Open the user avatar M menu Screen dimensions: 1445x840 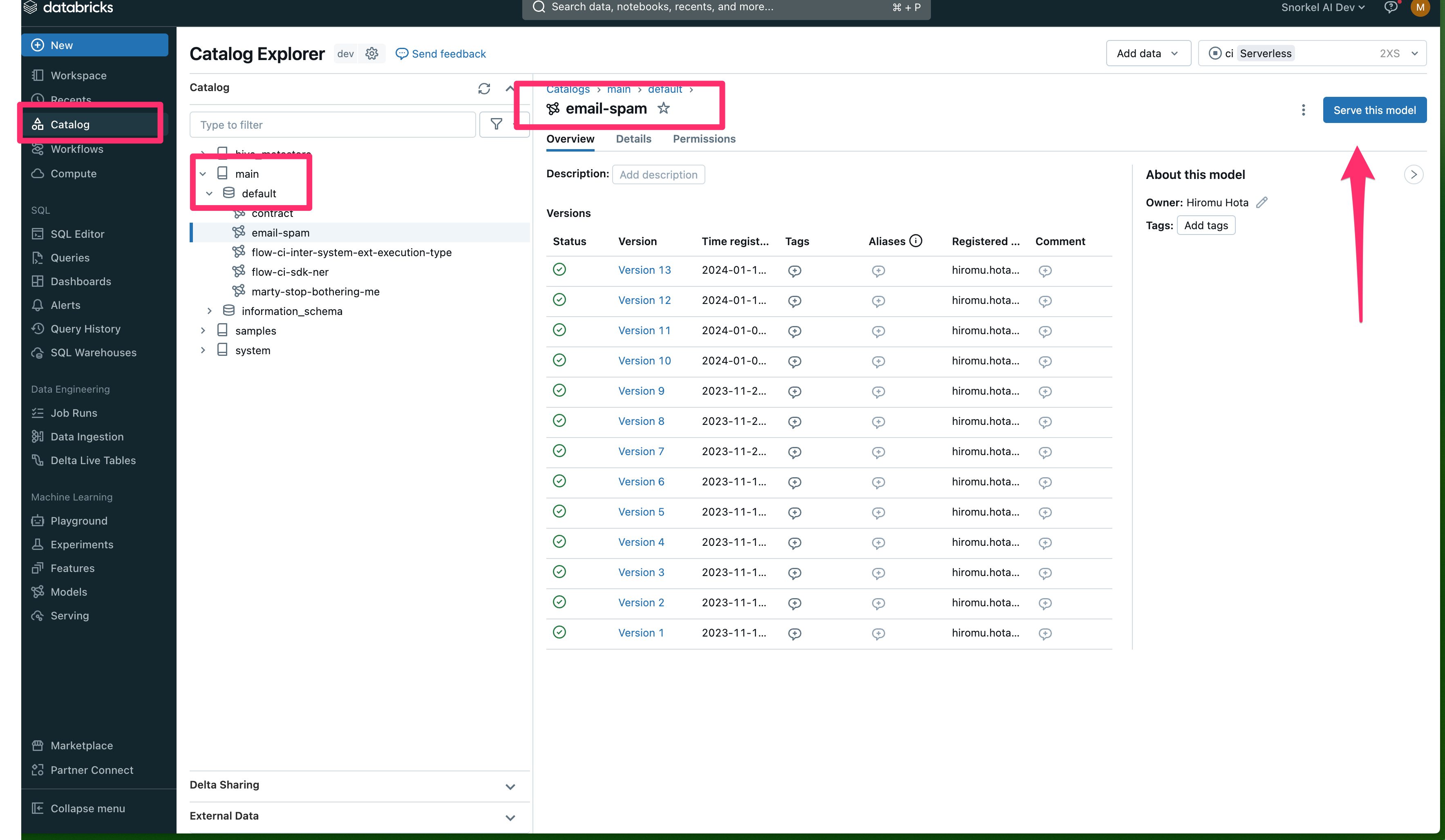[x=1420, y=7]
